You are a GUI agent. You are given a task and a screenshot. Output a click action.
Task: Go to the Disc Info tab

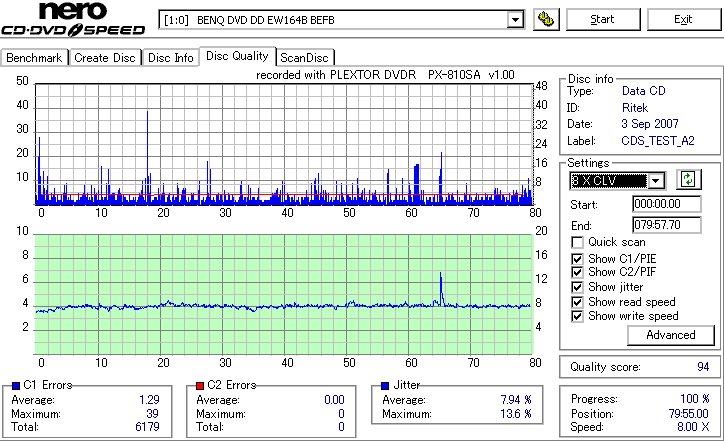pos(170,58)
